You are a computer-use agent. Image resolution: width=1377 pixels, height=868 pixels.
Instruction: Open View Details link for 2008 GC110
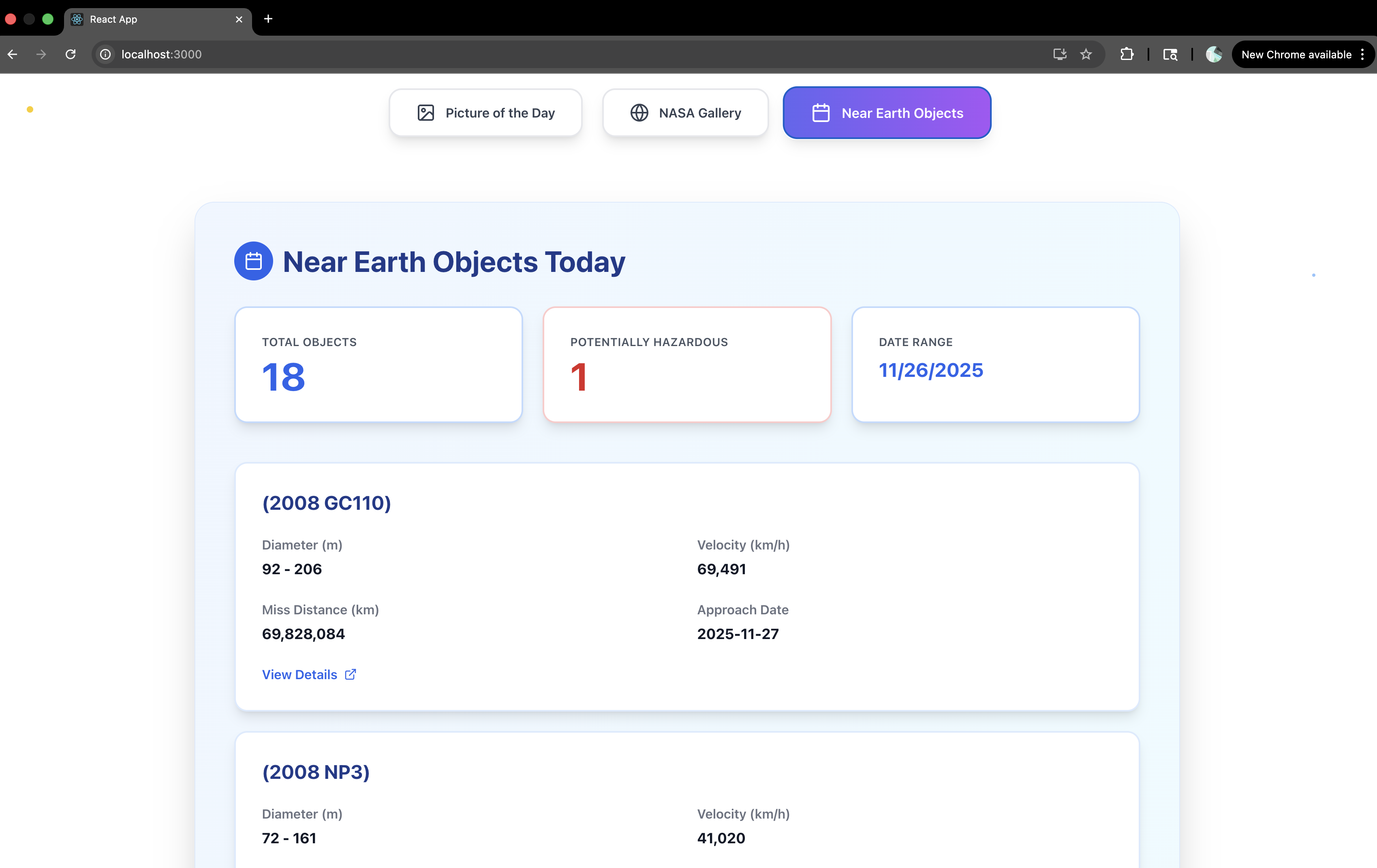(299, 675)
